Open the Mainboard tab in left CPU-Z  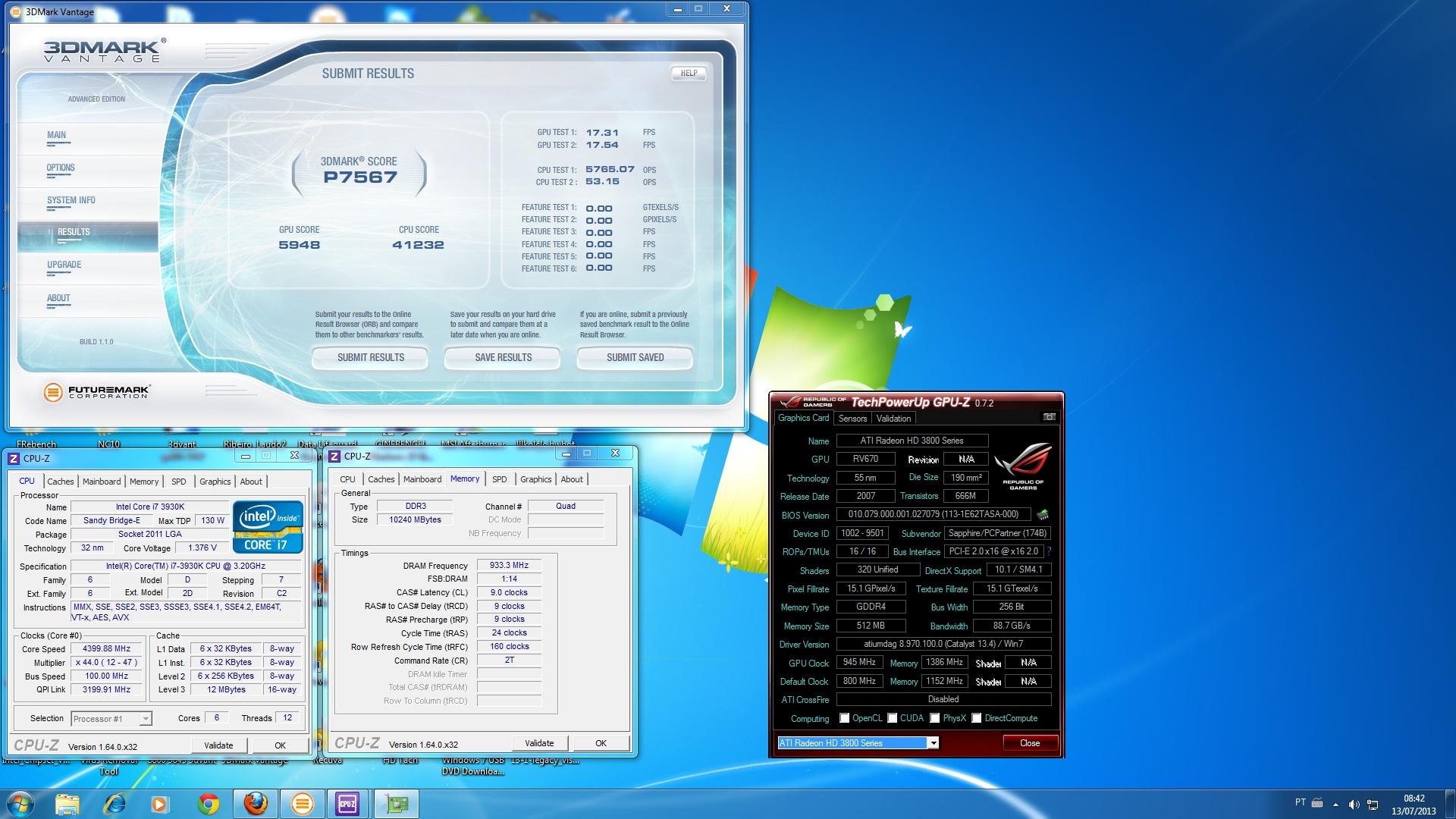(x=102, y=482)
